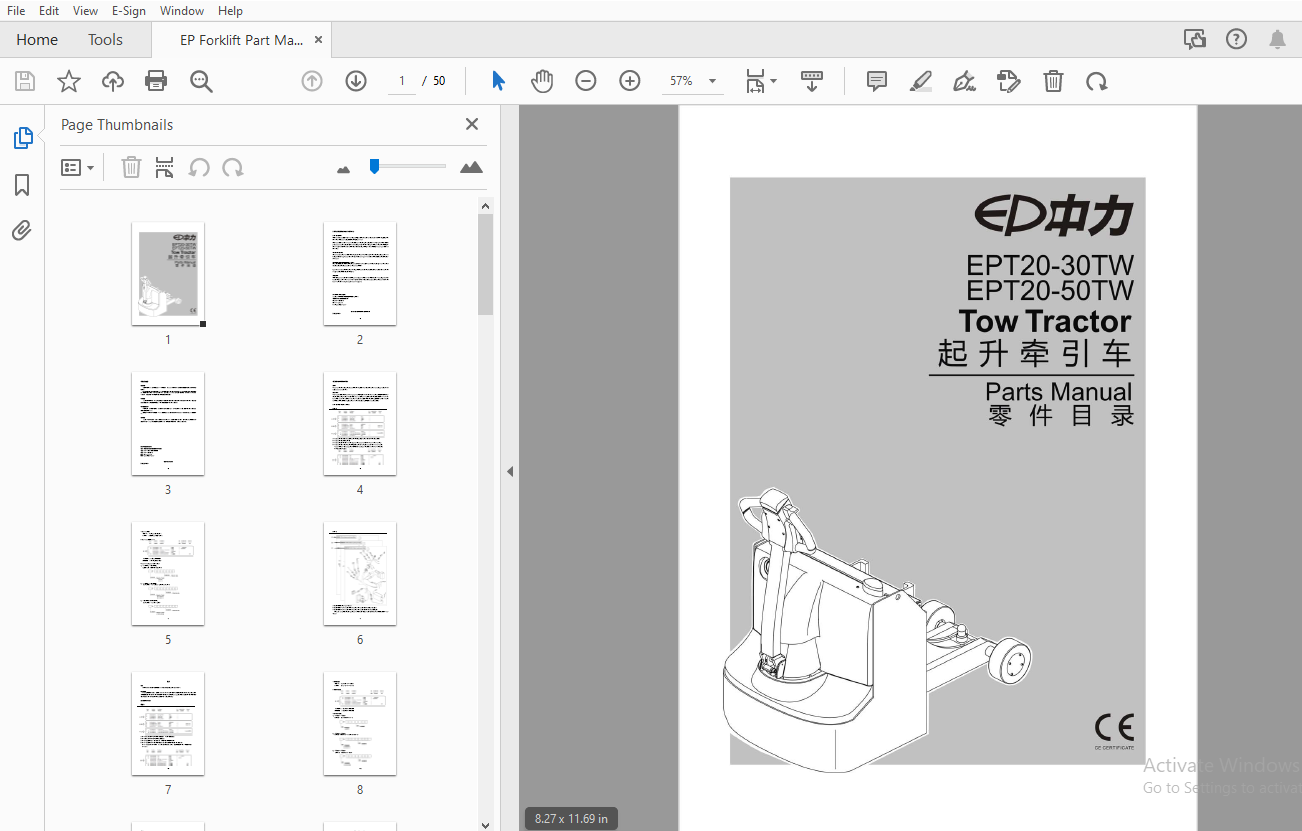
Task: Open thumbnails options menu dropdown
Action: coord(77,167)
